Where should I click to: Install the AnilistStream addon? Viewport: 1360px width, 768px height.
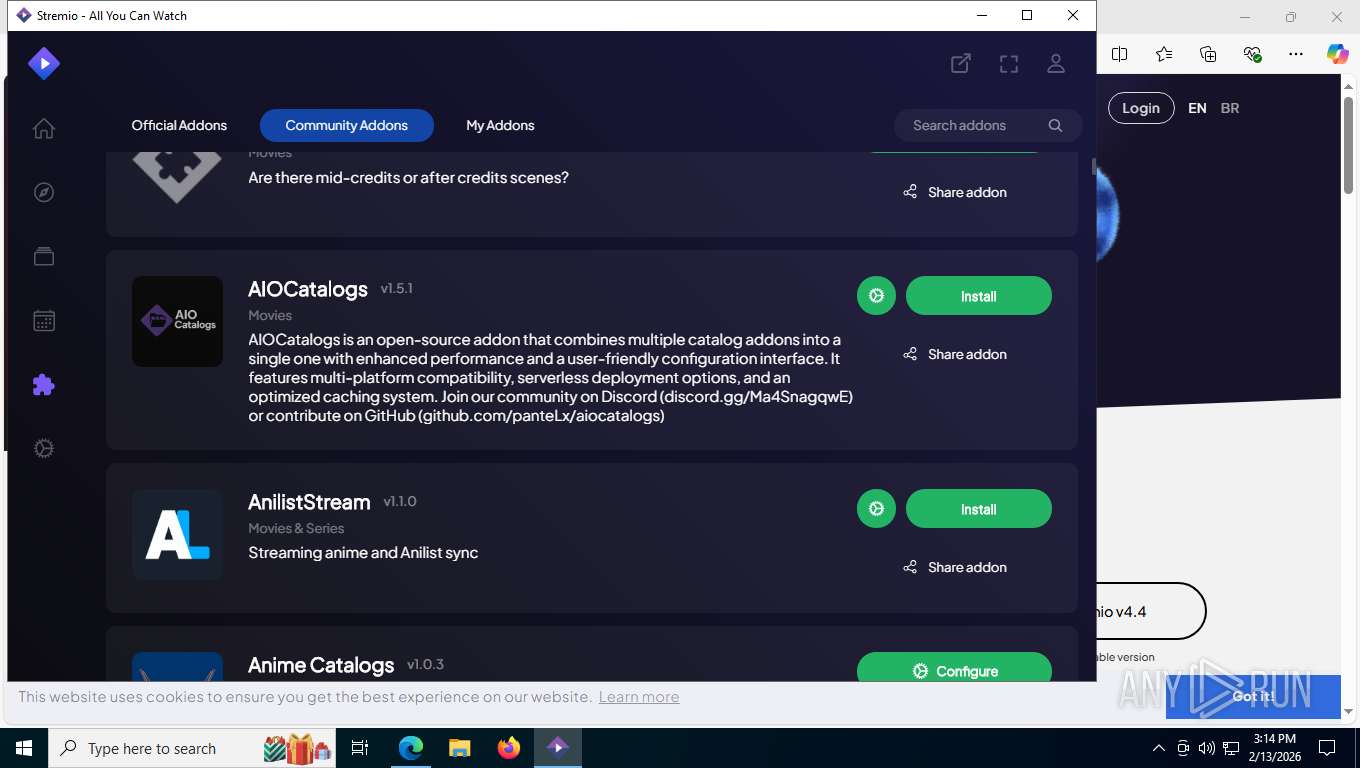tap(979, 509)
